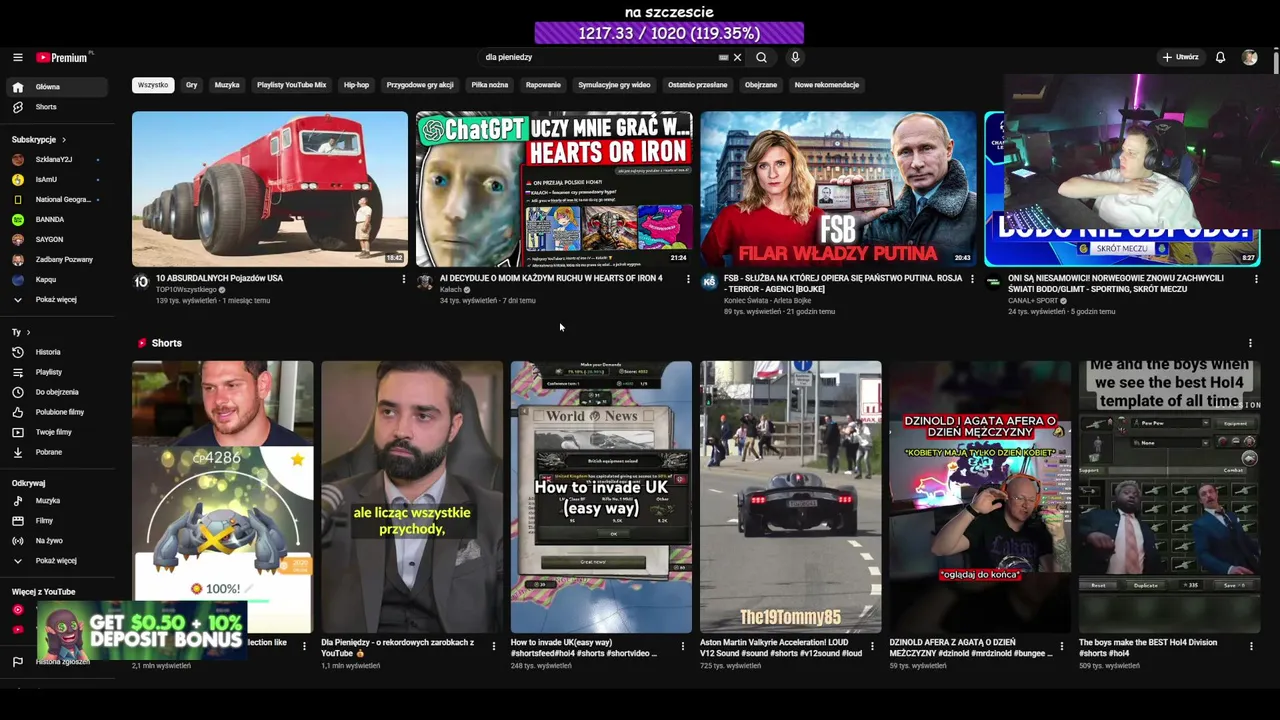The image size is (1280, 720).
Task: Open Muzyka under Odkrywaj
Action: tap(56, 501)
